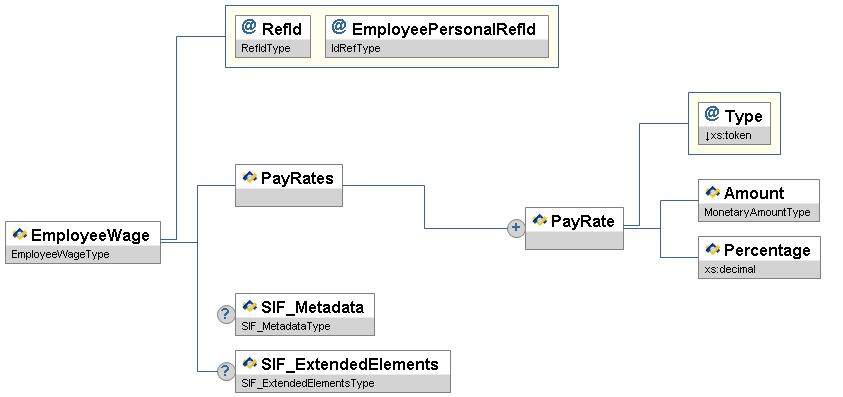Viewport: 843px width, 397px height.
Task: Click the SIF_MetadataType type label
Action: pyautogui.click(x=285, y=327)
